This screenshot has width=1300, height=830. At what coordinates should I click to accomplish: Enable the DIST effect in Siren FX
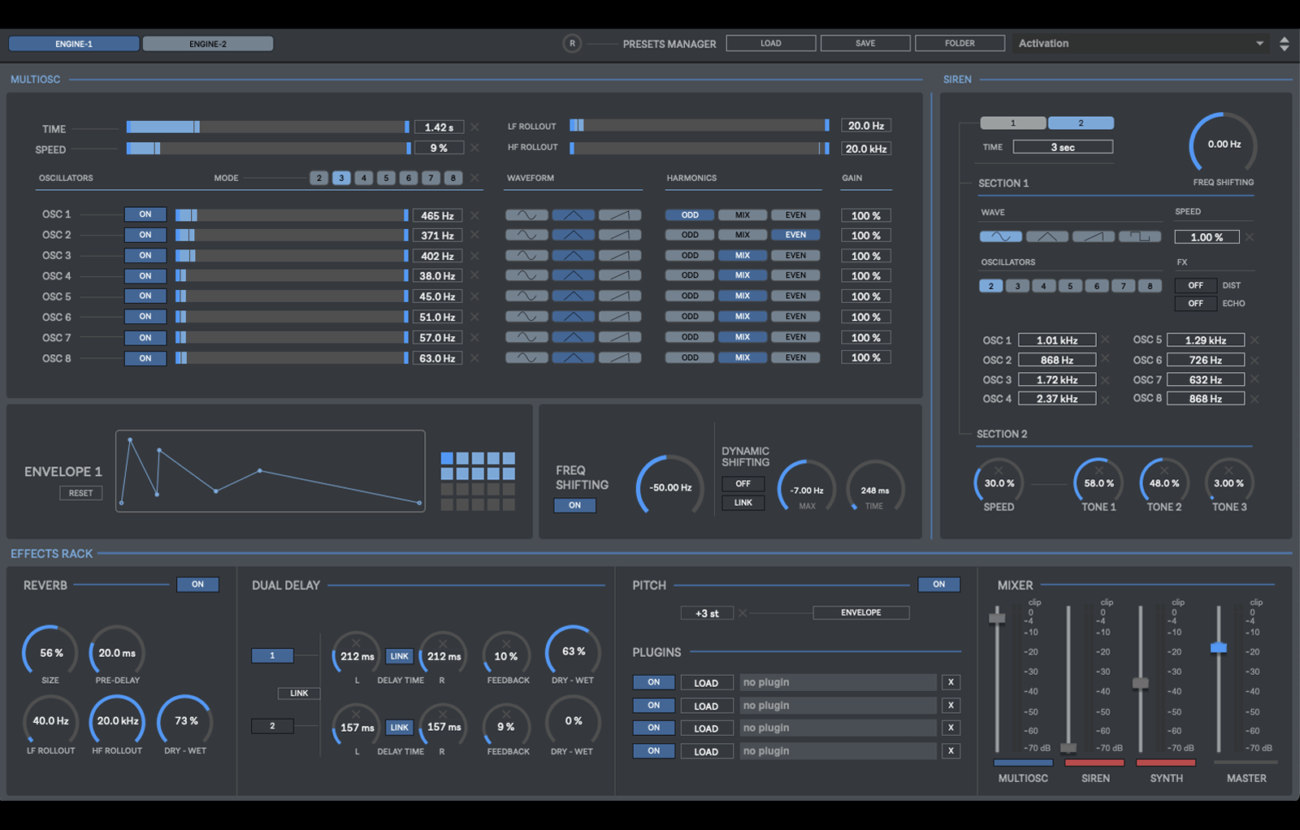(1195, 285)
